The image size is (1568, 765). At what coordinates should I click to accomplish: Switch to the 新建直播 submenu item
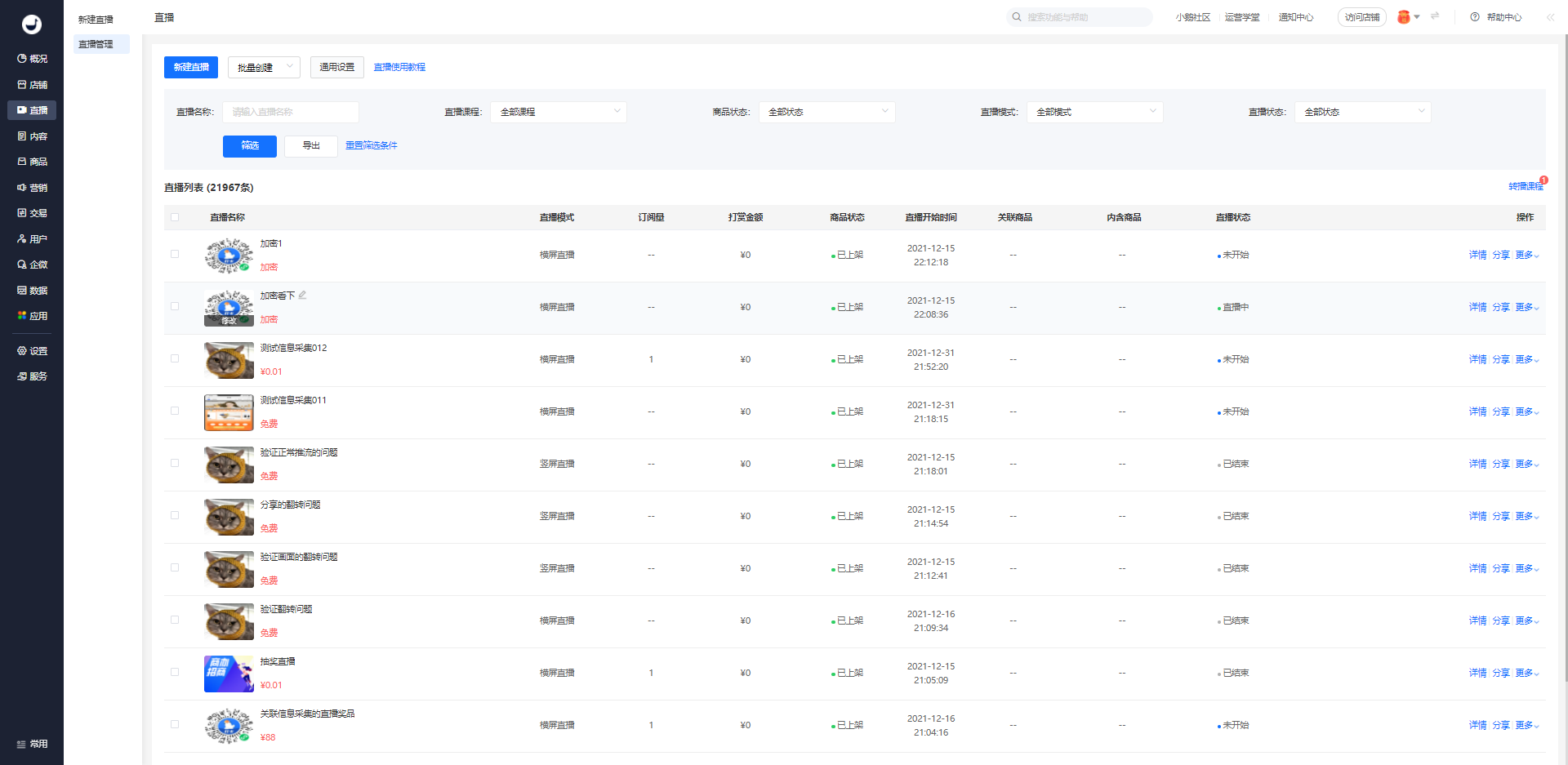96,20
